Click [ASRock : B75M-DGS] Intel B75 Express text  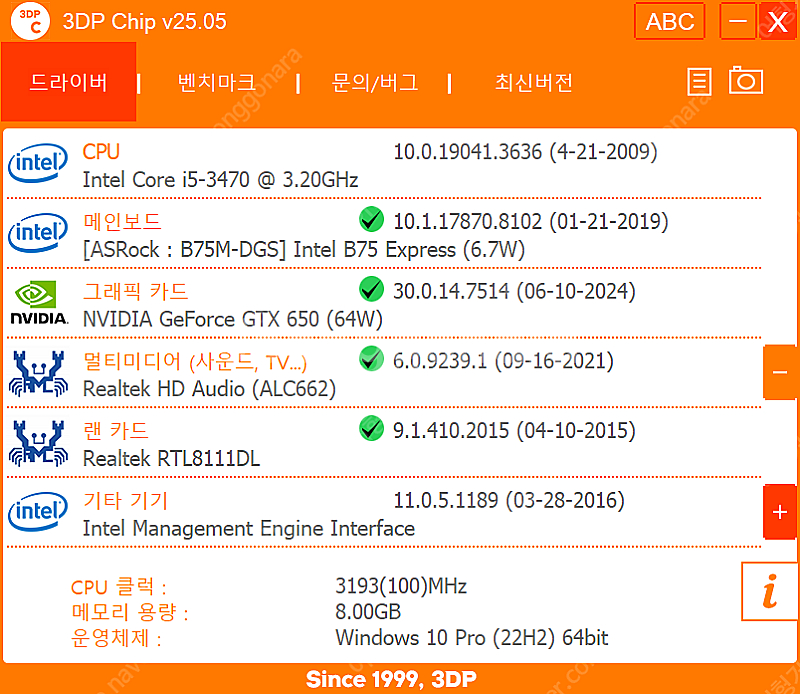pyautogui.click(x=304, y=250)
